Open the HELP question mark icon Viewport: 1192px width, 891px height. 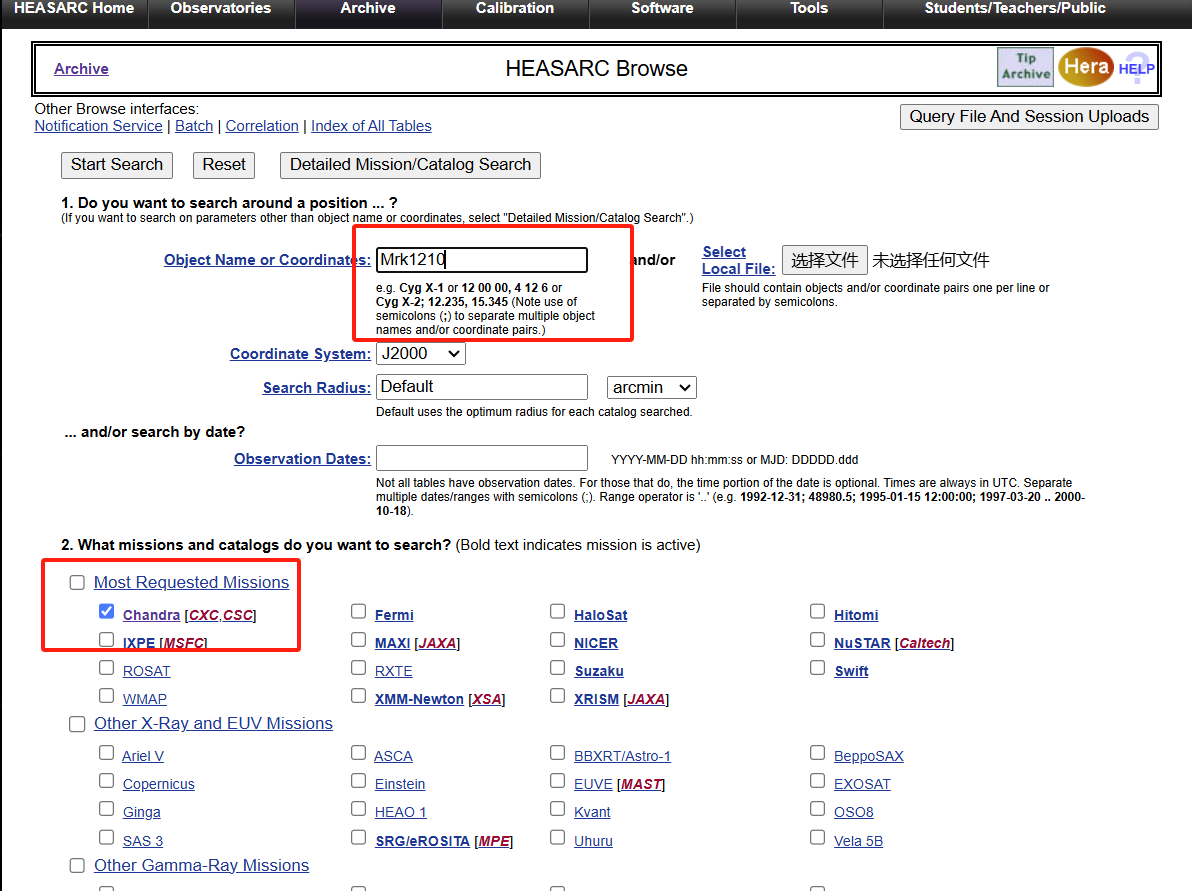(1137, 68)
